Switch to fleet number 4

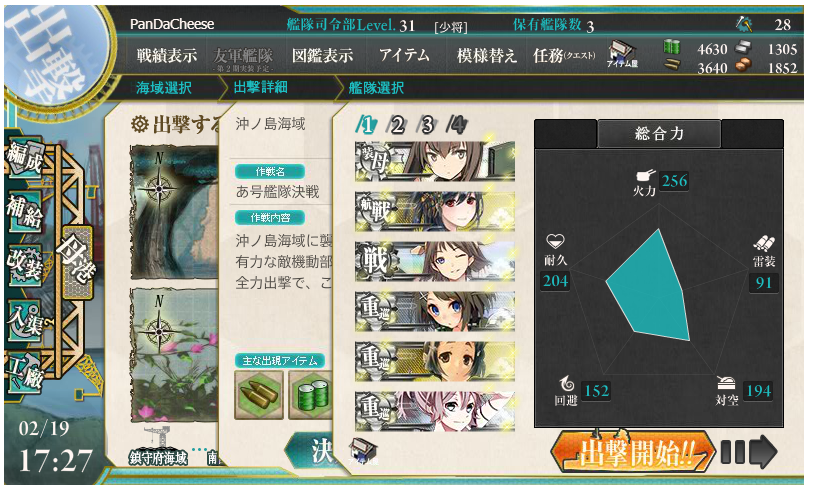(456, 125)
